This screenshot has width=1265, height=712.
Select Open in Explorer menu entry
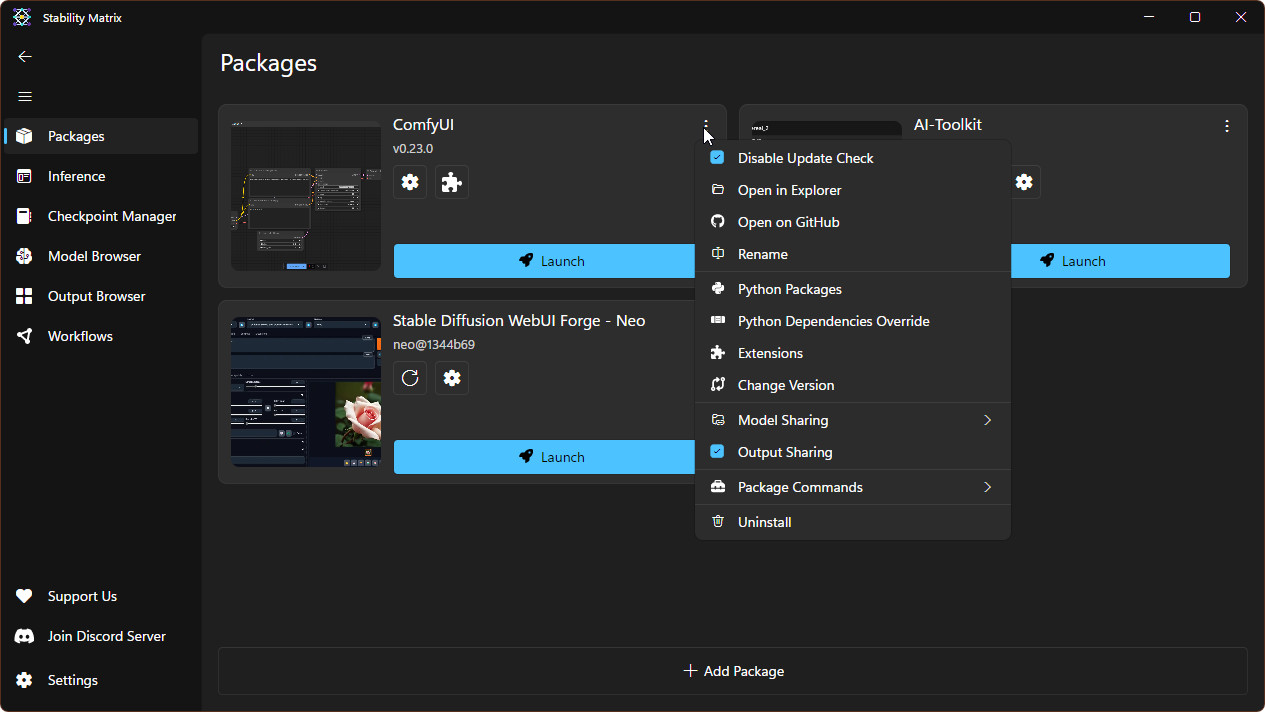(853, 190)
